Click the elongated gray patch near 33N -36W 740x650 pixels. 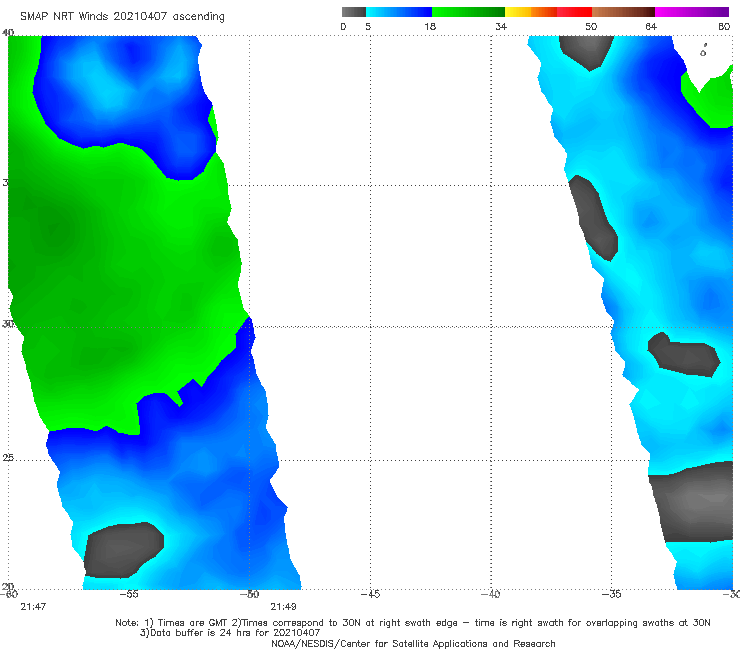coord(593,217)
